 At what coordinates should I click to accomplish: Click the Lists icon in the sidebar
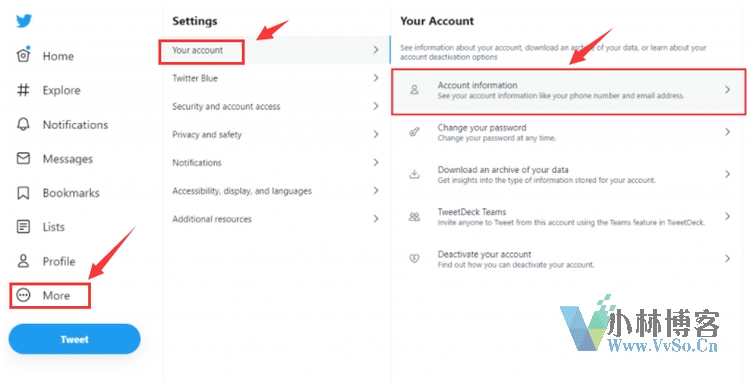point(23,227)
